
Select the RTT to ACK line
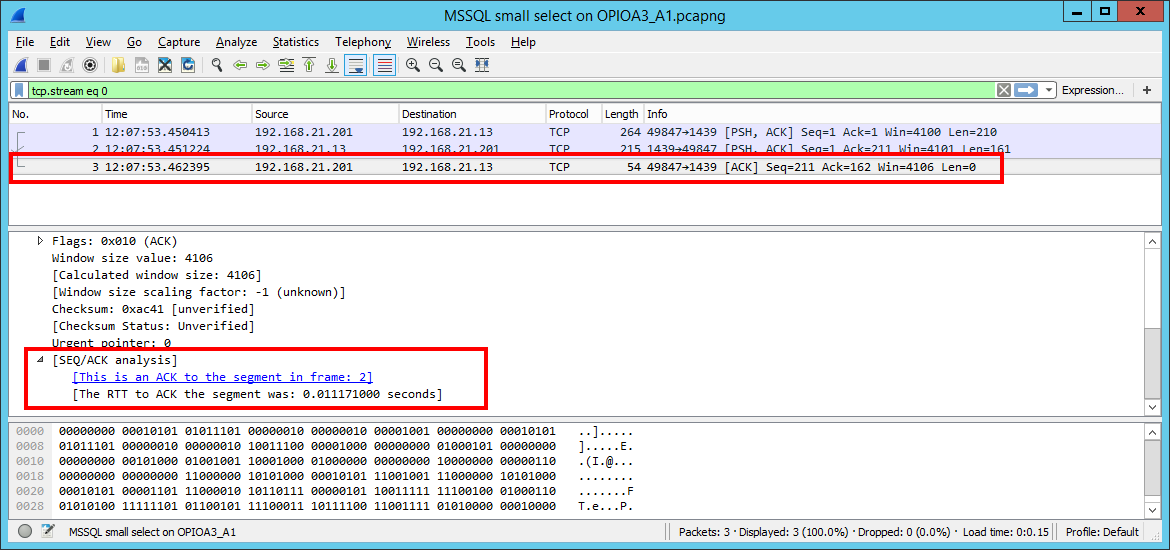(257, 393)
